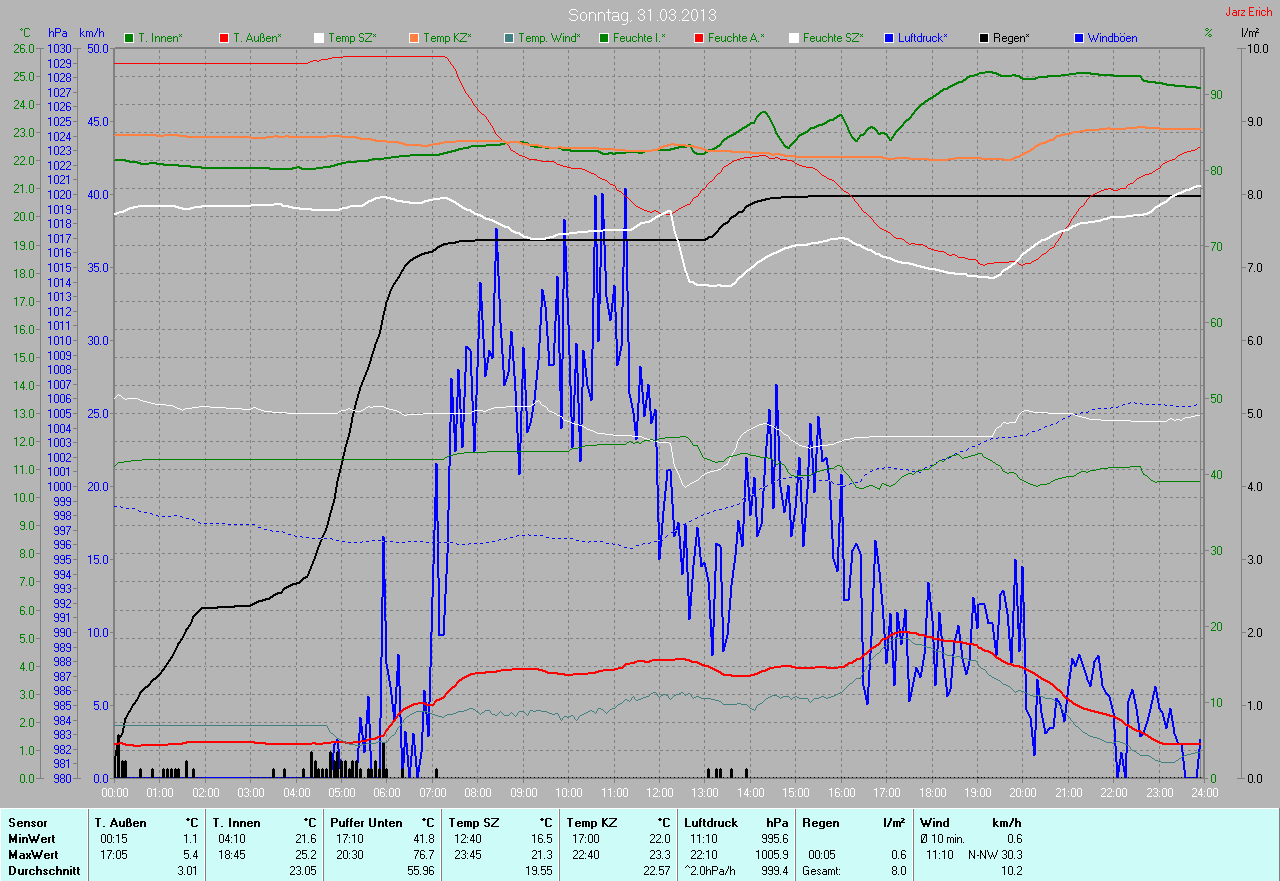Click the hPa axis unit label
This screenshot has height=881, width=1280.
59,33
